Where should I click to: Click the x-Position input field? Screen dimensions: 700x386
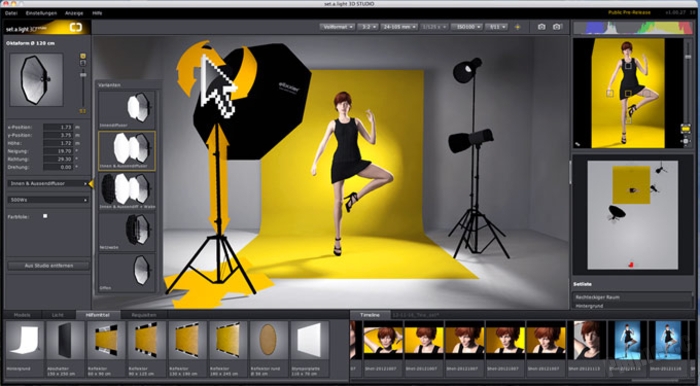[x=58, y=127]
